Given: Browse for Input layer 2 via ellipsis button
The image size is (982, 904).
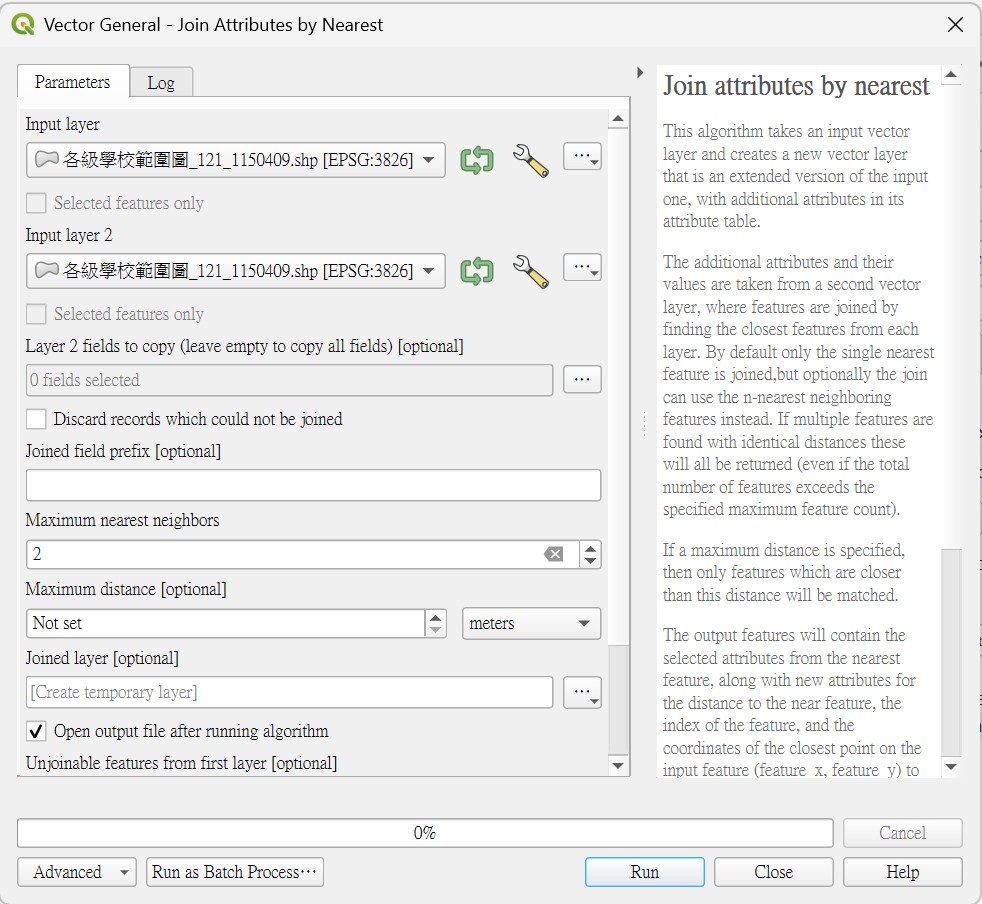Looking at the screenshot, I should [582, 268].
